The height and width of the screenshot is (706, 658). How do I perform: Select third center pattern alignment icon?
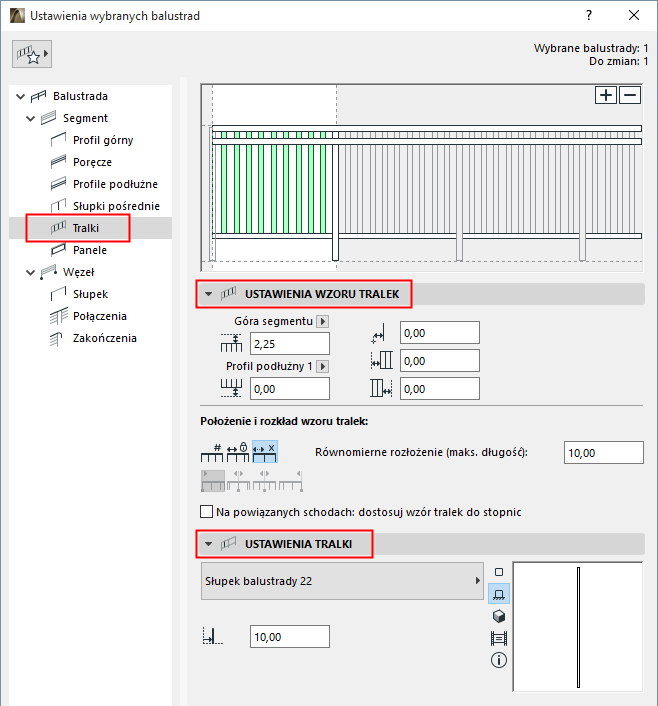[264, 481]
